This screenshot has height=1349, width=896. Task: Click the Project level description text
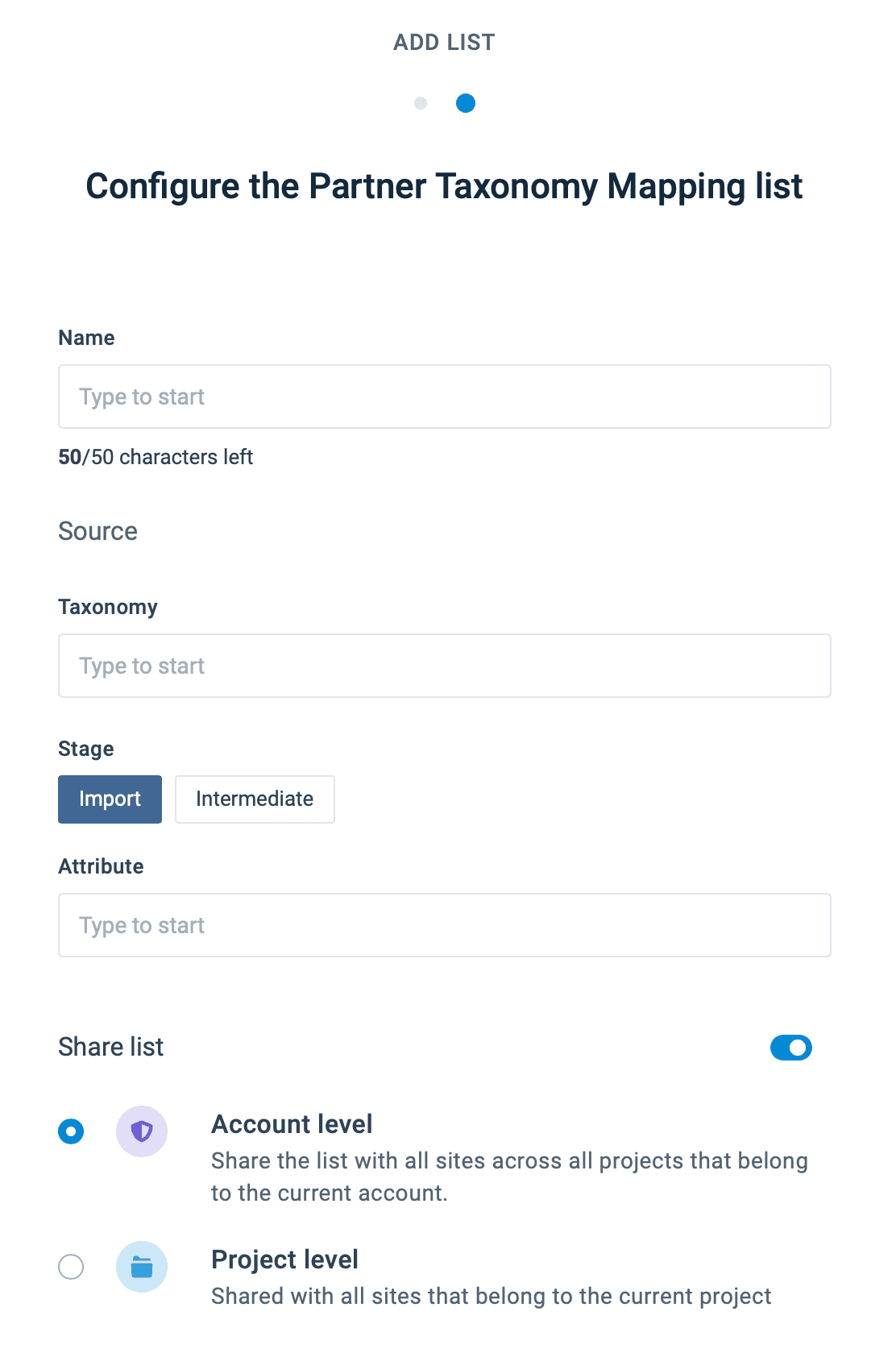[x=491, y=1296]
